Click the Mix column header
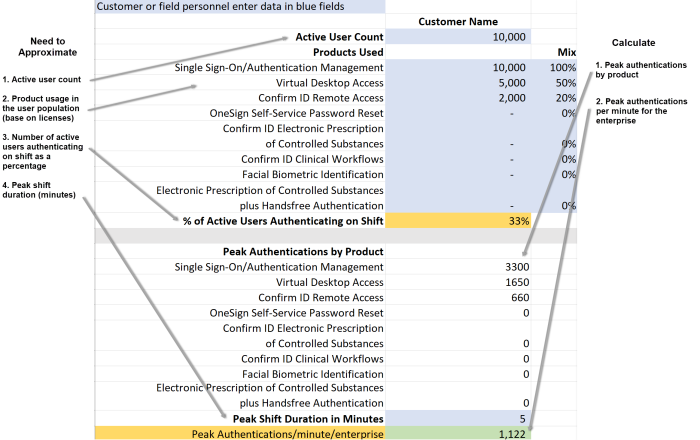700x440 pixels. pos(566,52)
